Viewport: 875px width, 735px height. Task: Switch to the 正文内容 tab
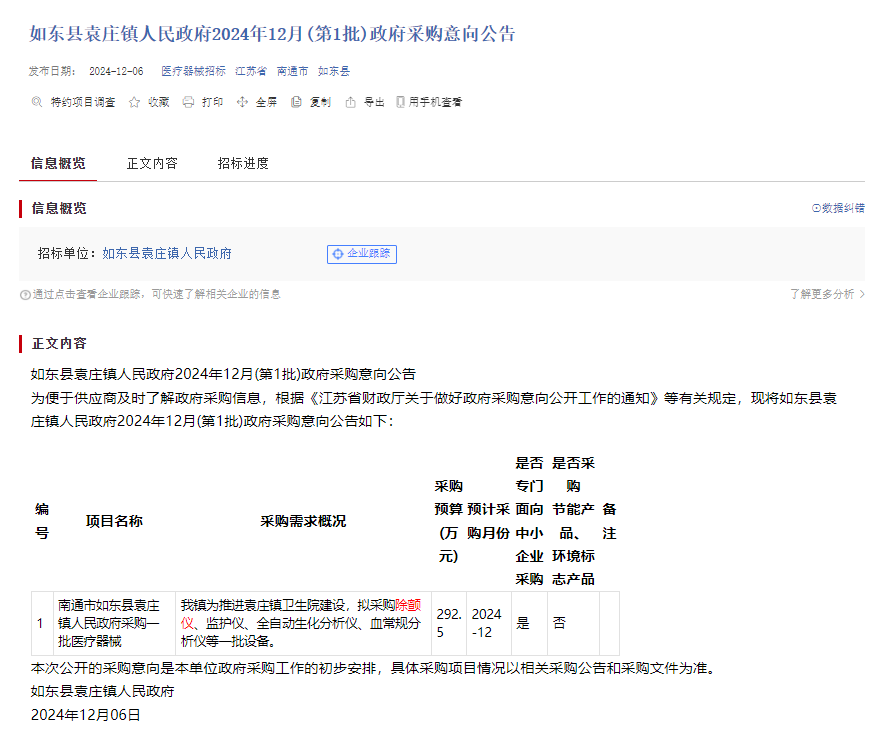click(x=152, y=163)
